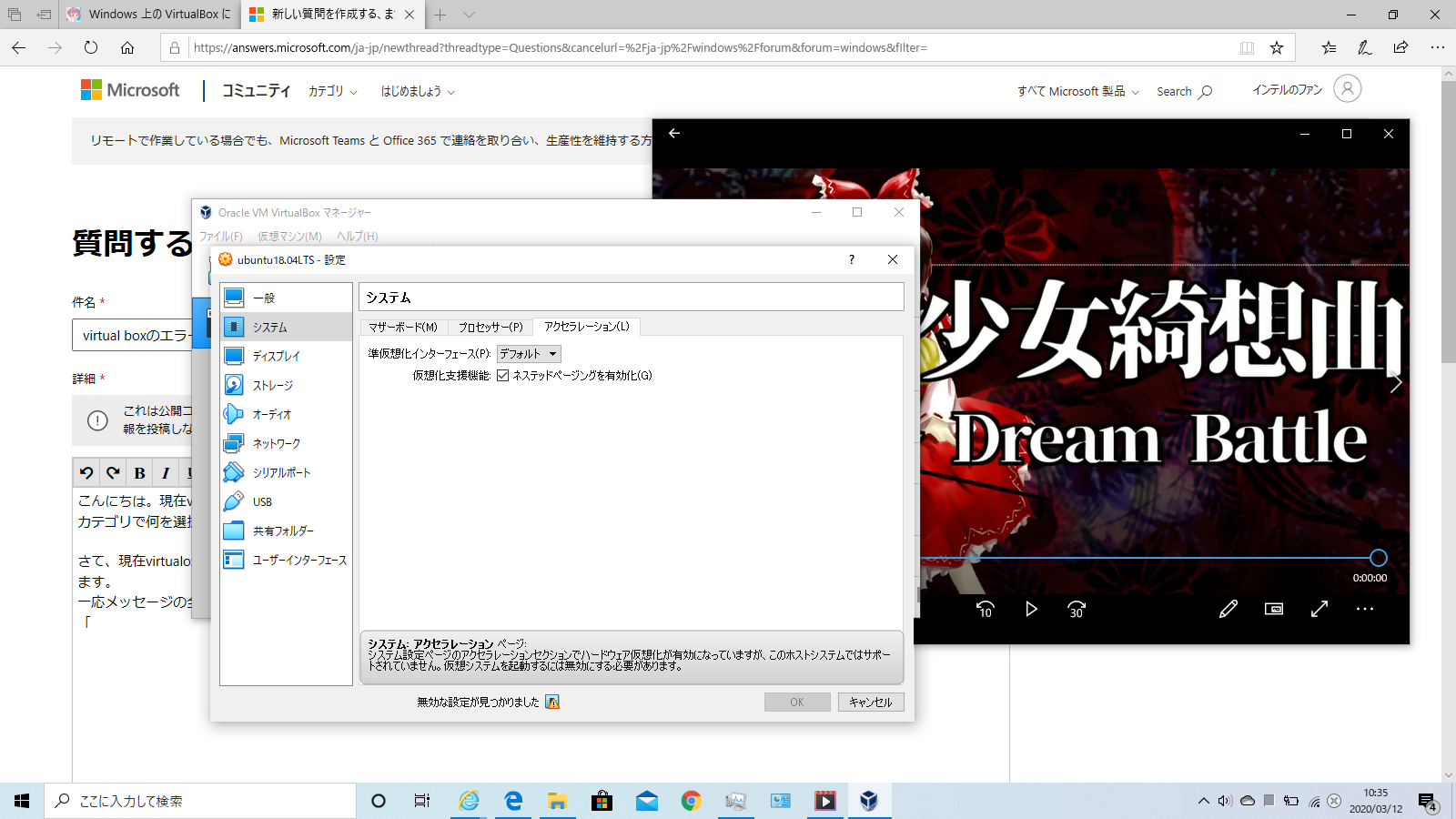The height and width of the screenshot is (819, 1456).
Task: Open the 準仮想化インターフェース dropdown
Action: tap(529, 353)
